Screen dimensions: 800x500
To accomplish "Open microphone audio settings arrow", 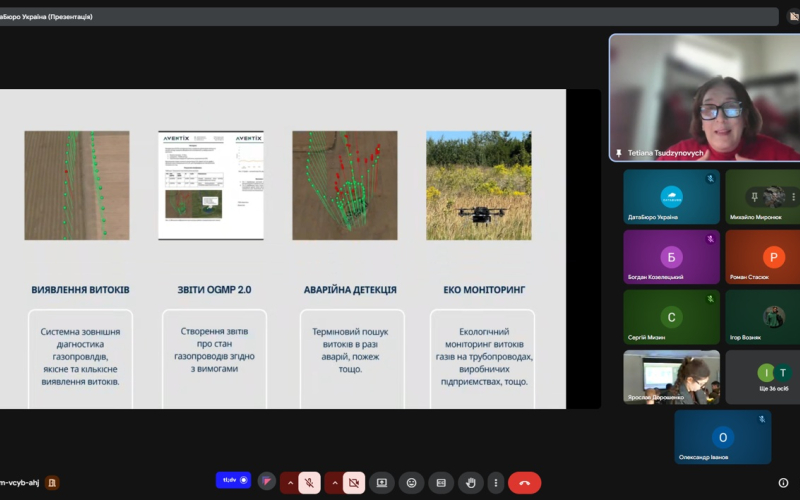I will pos(290,483).
